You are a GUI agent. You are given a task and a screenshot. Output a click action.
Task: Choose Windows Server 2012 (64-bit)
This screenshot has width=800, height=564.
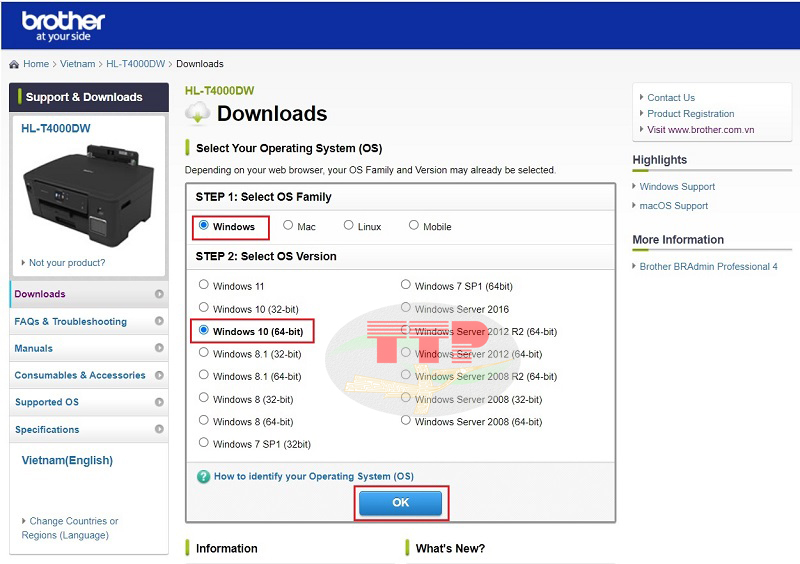click(406, 352)
